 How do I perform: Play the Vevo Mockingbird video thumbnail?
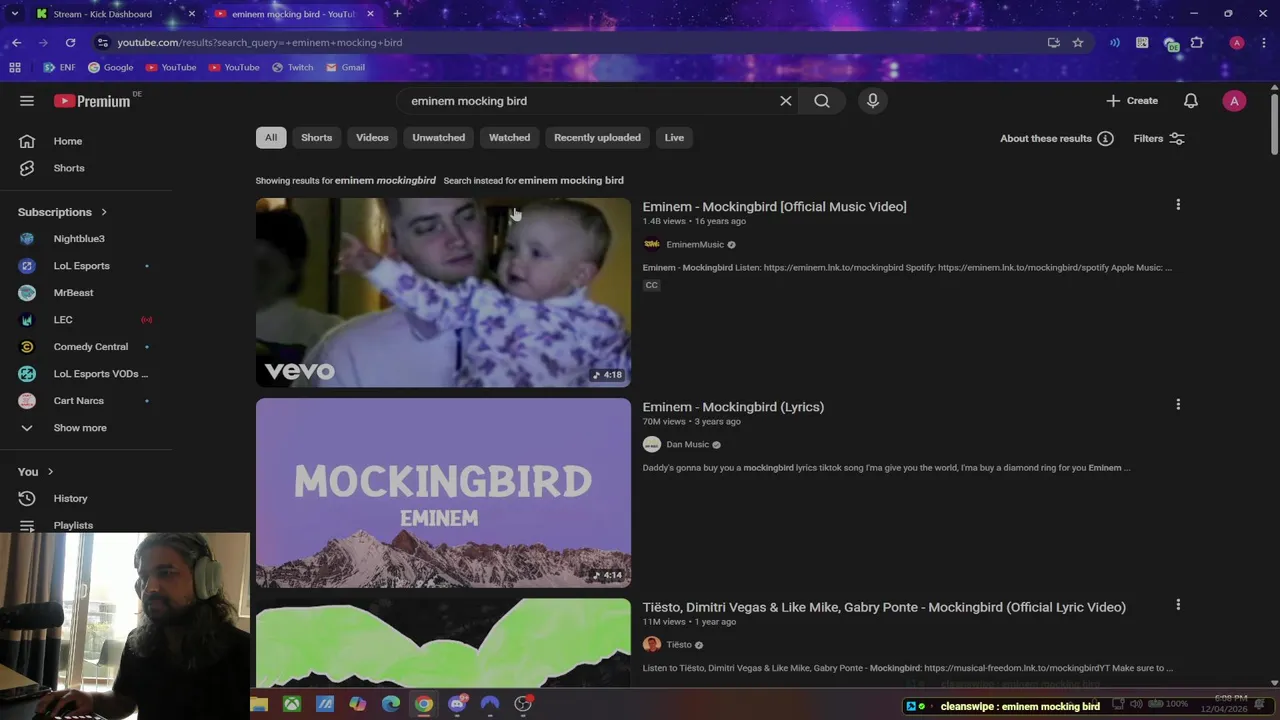click(443, 292)
